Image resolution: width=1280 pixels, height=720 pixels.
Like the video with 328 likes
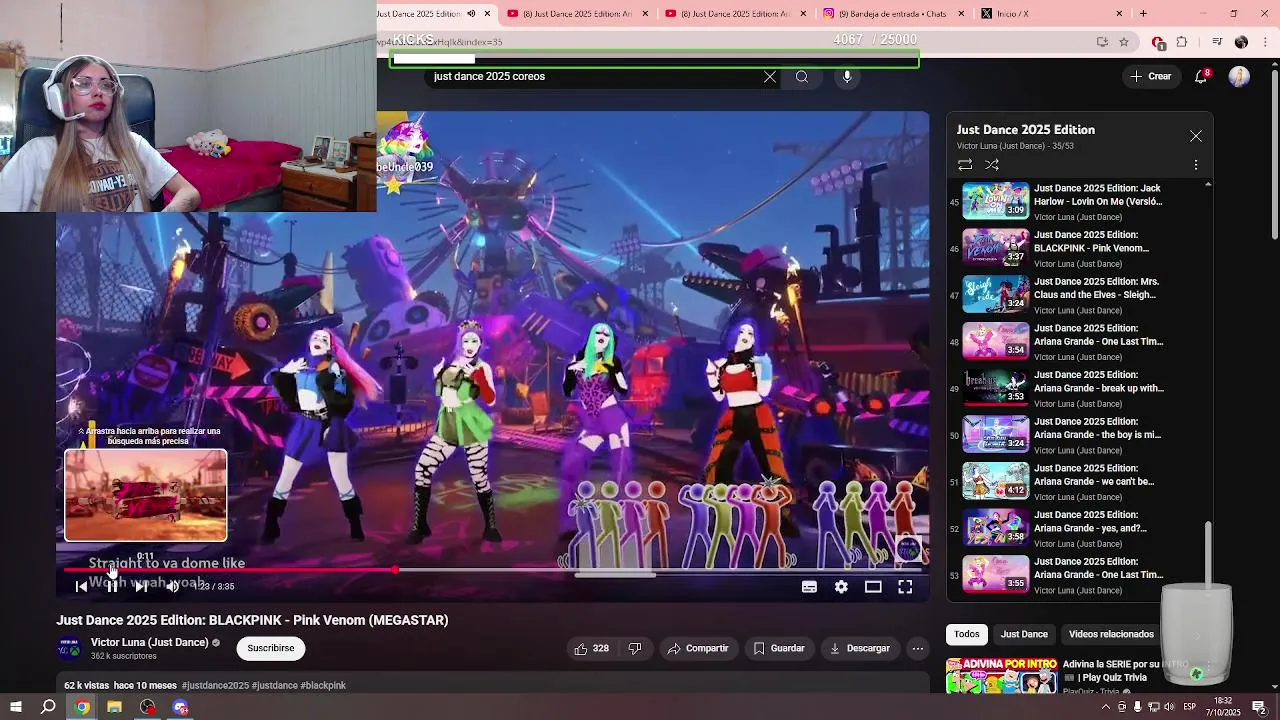click(x=591, y=648)
